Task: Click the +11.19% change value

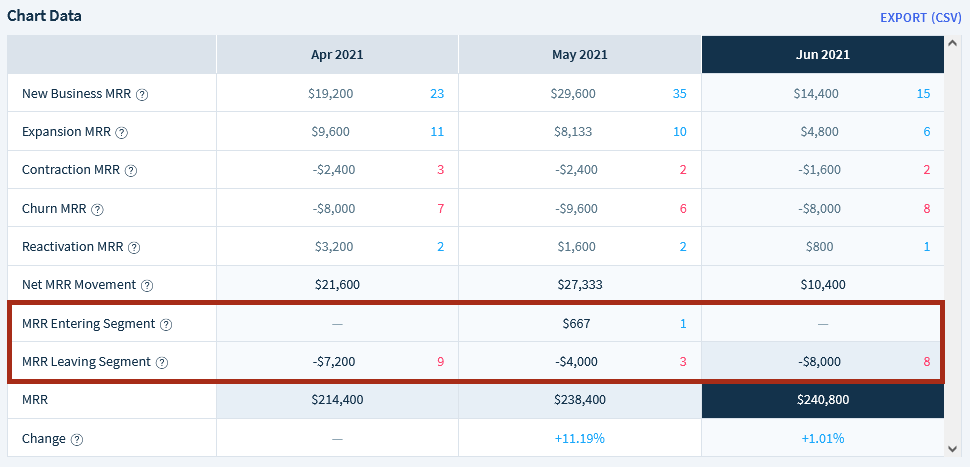Action: click(x=580, y=439)
